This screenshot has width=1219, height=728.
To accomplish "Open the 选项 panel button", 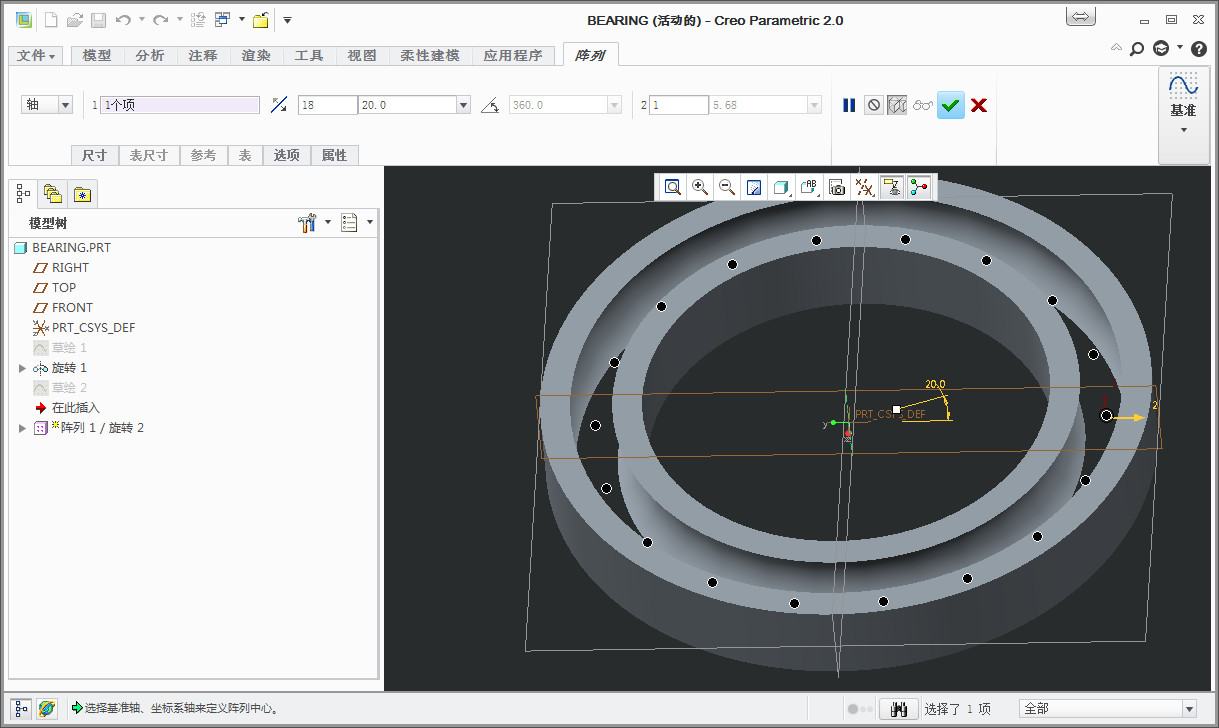I will pyautogui.click(x=287, y=155).
